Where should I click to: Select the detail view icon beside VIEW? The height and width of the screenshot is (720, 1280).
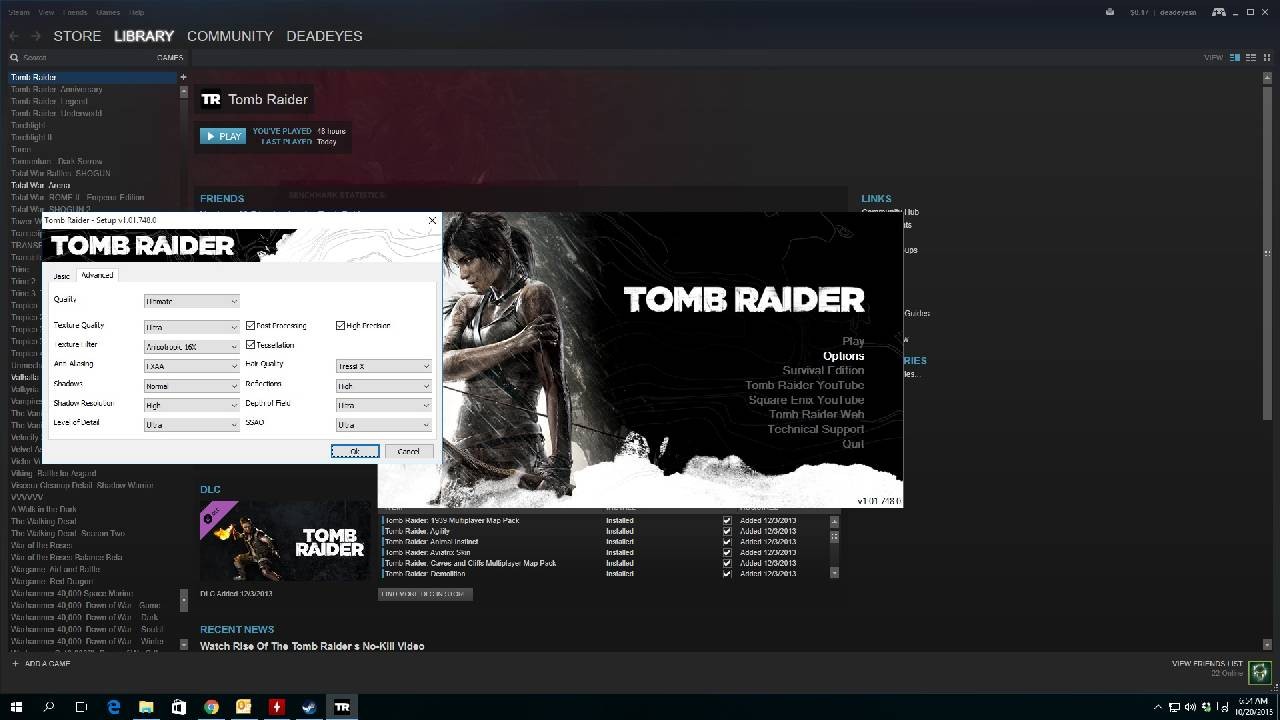click(1235, 57)
